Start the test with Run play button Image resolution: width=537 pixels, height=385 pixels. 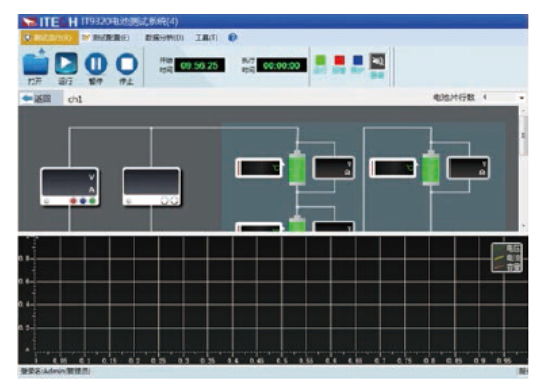[66, 64]
